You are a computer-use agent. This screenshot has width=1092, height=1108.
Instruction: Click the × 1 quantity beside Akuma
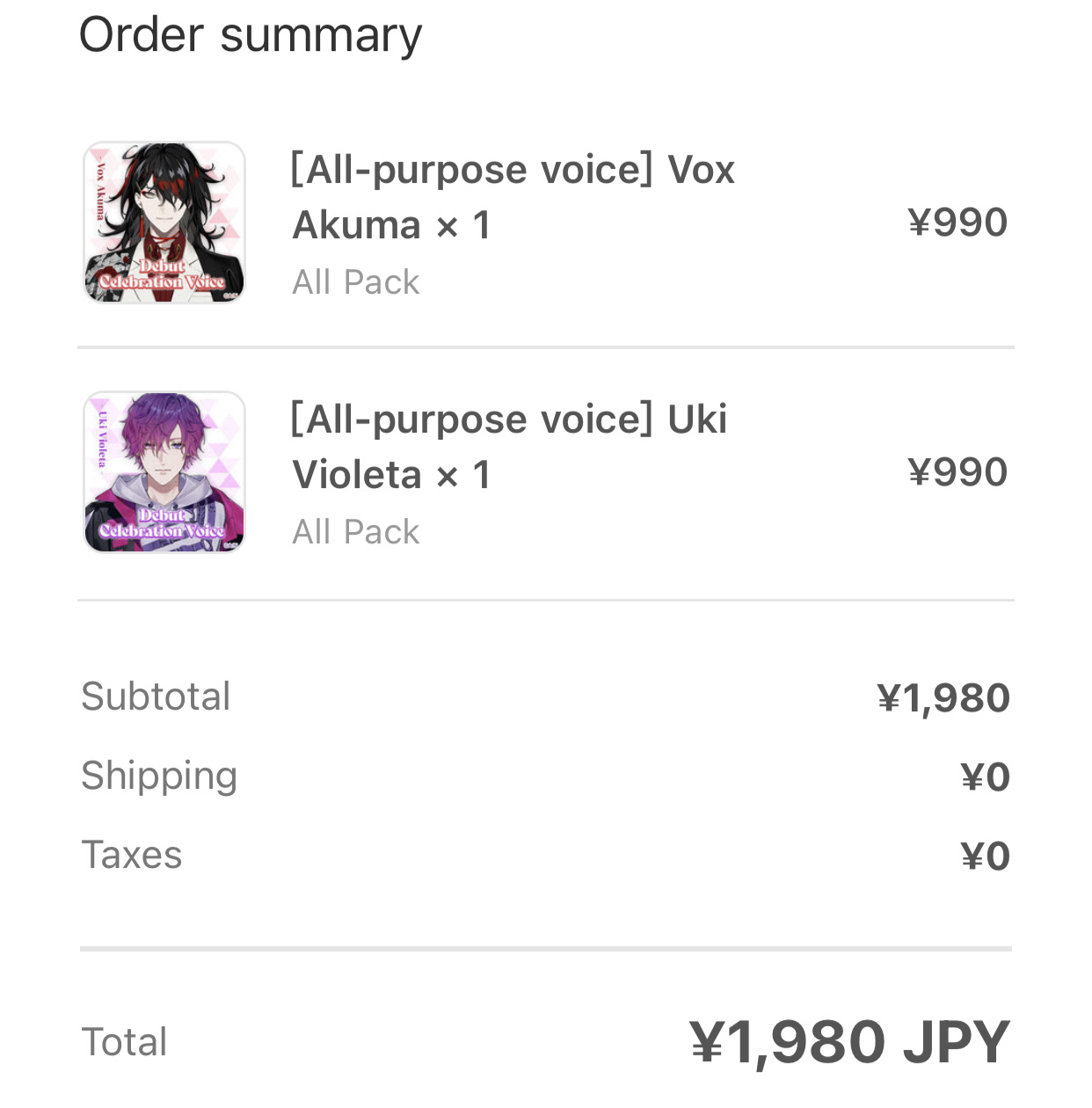pyautogui.click(x=463, y=226)
